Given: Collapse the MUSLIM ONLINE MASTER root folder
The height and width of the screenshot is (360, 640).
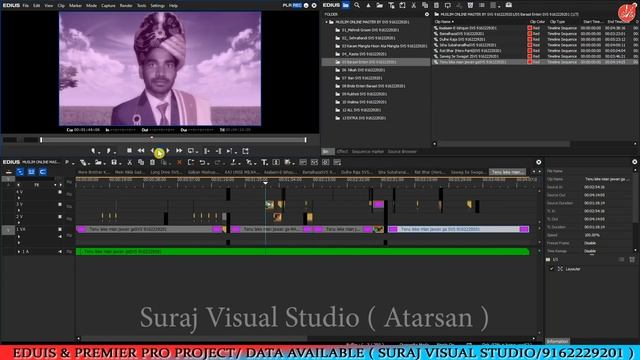Looking at the screenshot, I should (x=327, y=22).
